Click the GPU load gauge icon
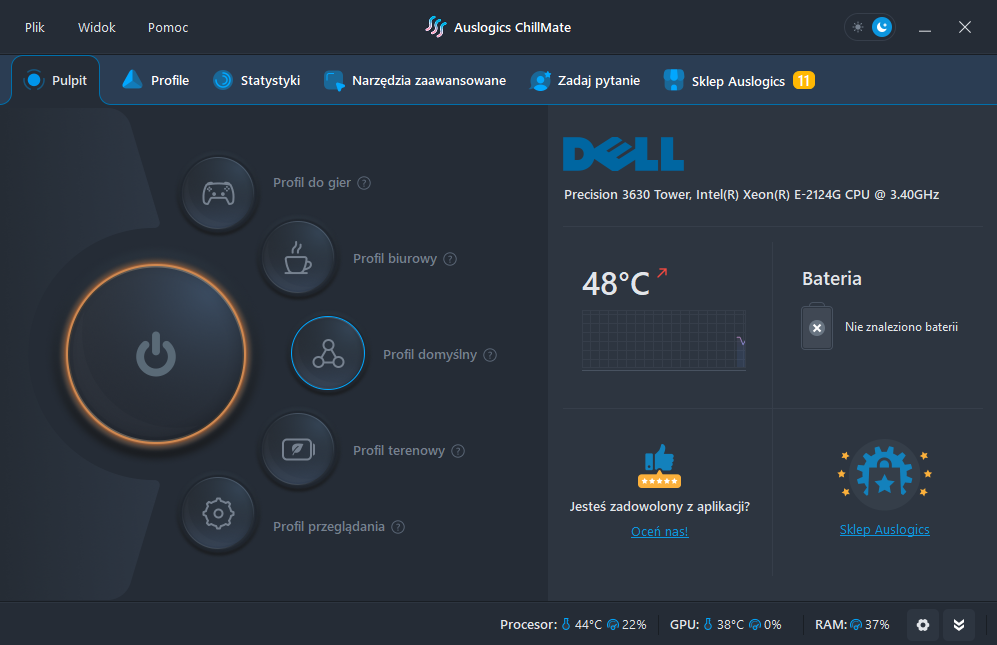997x645 pixels. pyautogui.click(x=755, y=625)
